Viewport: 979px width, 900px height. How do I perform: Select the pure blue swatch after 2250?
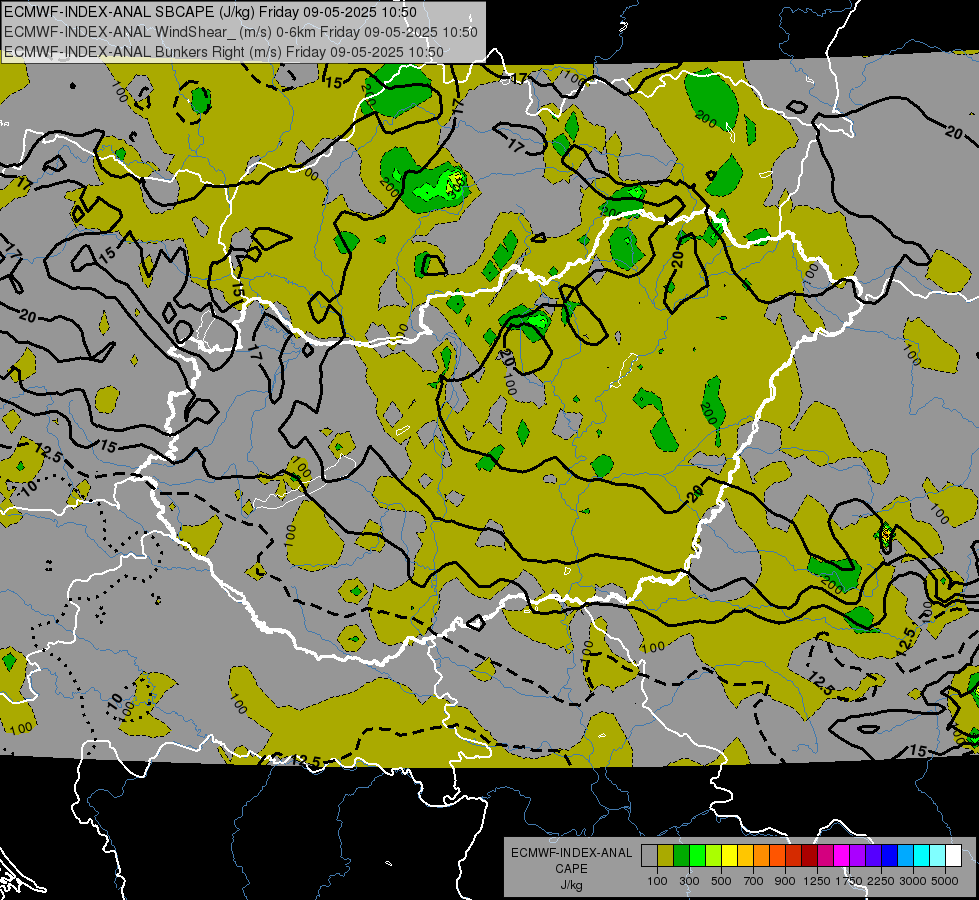point(890,856)
